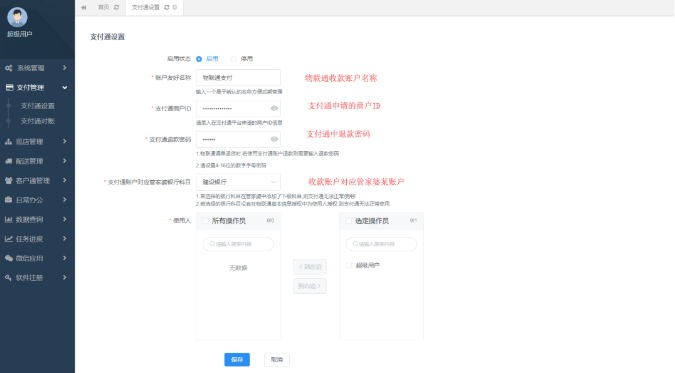The height and width of the screenshot is (373, 675).
Task: Click the 到右边 transfer button
Action: (310, 286)
